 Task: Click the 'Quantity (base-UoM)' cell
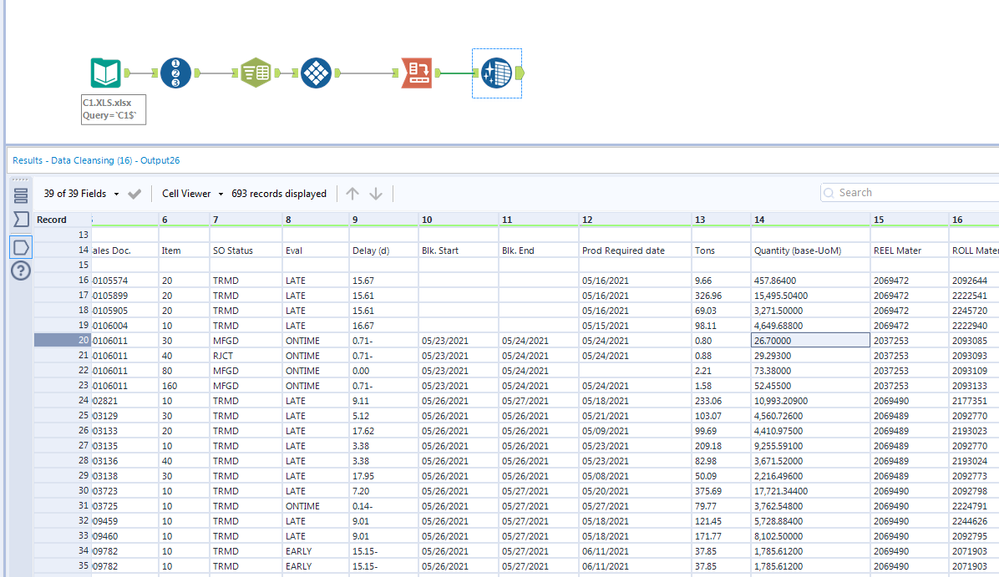coord(810,251)
